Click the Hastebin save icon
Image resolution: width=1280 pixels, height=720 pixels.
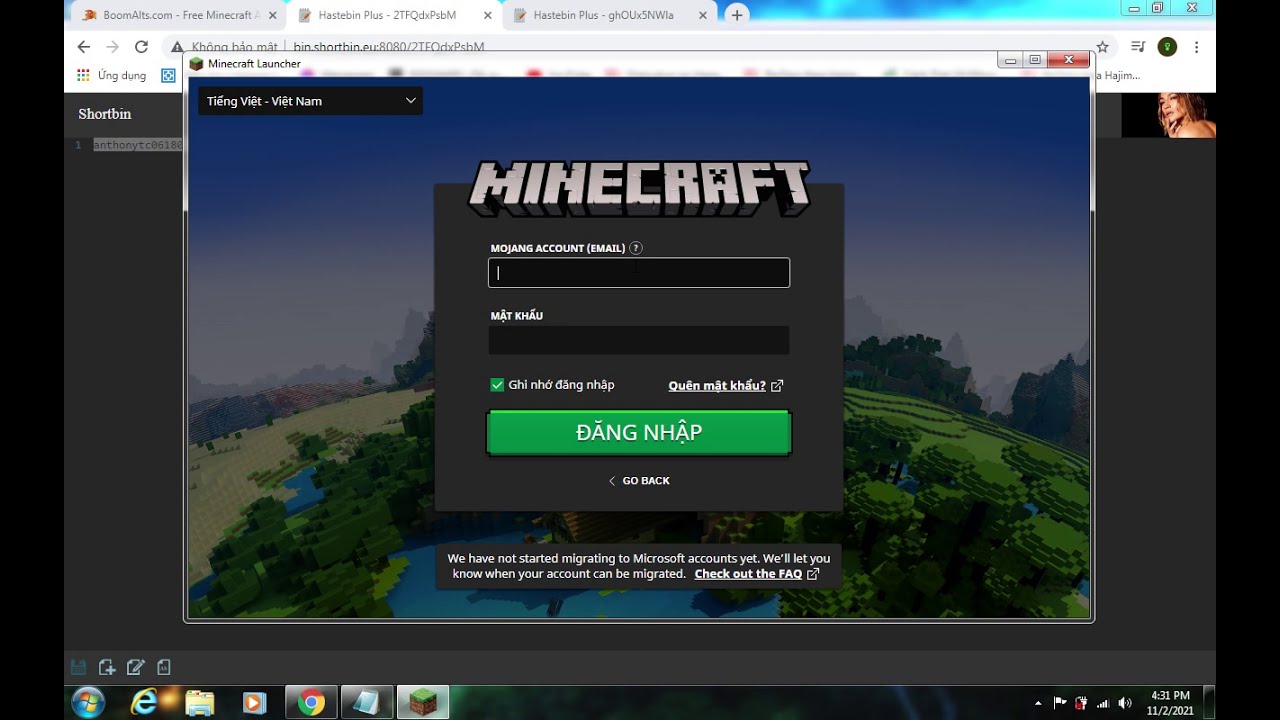point(78,667)
